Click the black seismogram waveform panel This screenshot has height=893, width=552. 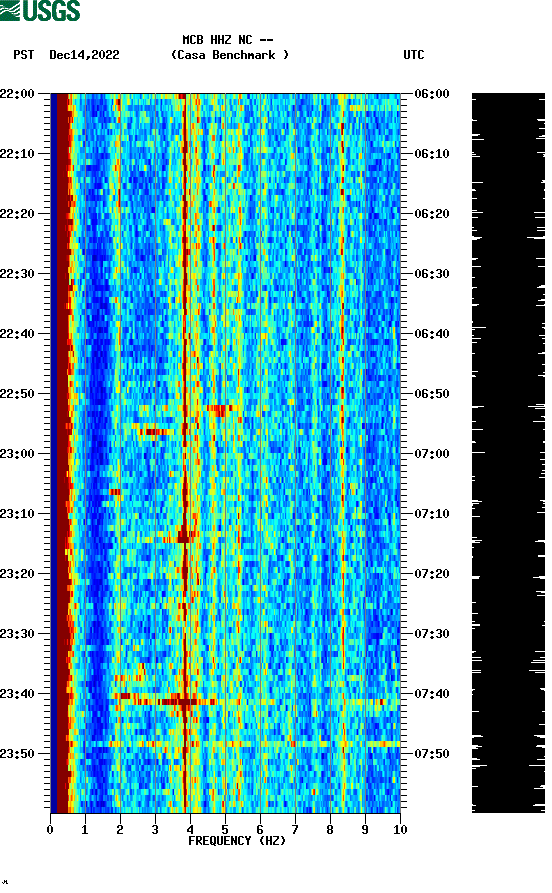click(508, 453)
